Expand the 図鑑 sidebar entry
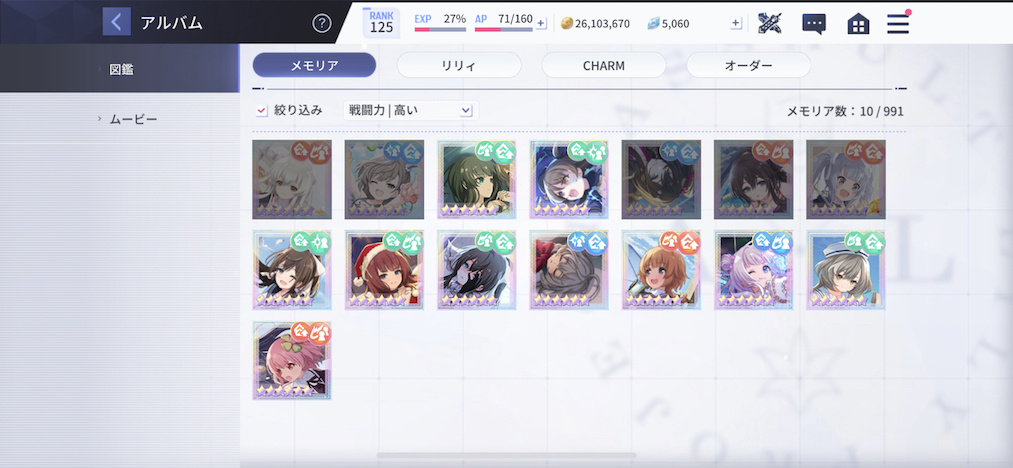This screenshot has height=468, width=1013. pyautogui.click(x=120, y=69)
